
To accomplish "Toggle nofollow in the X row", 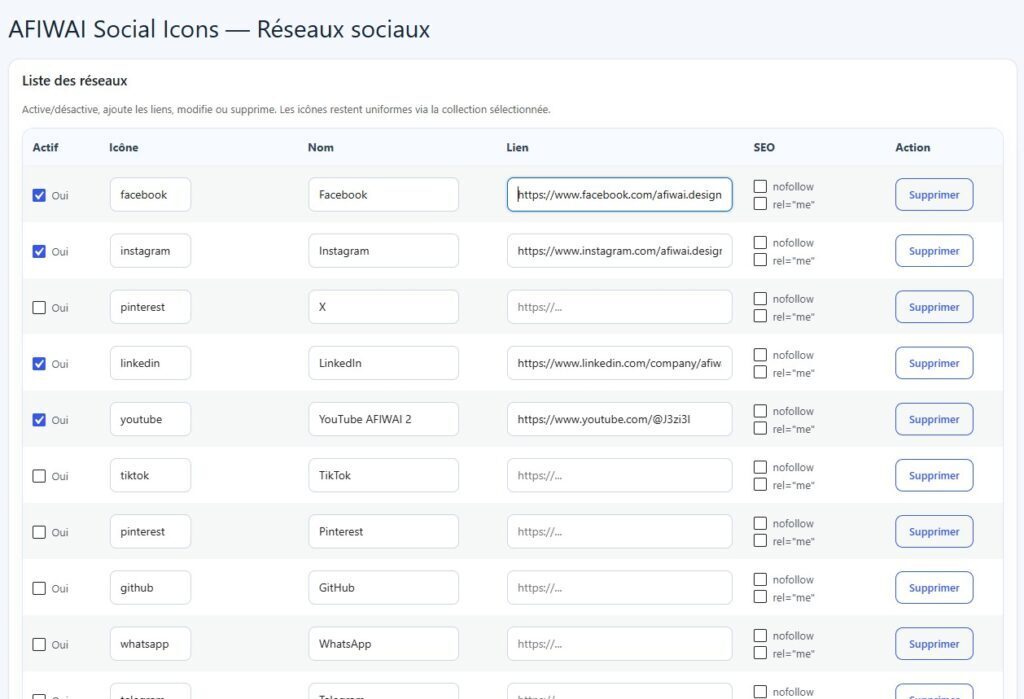I will 760,299.
